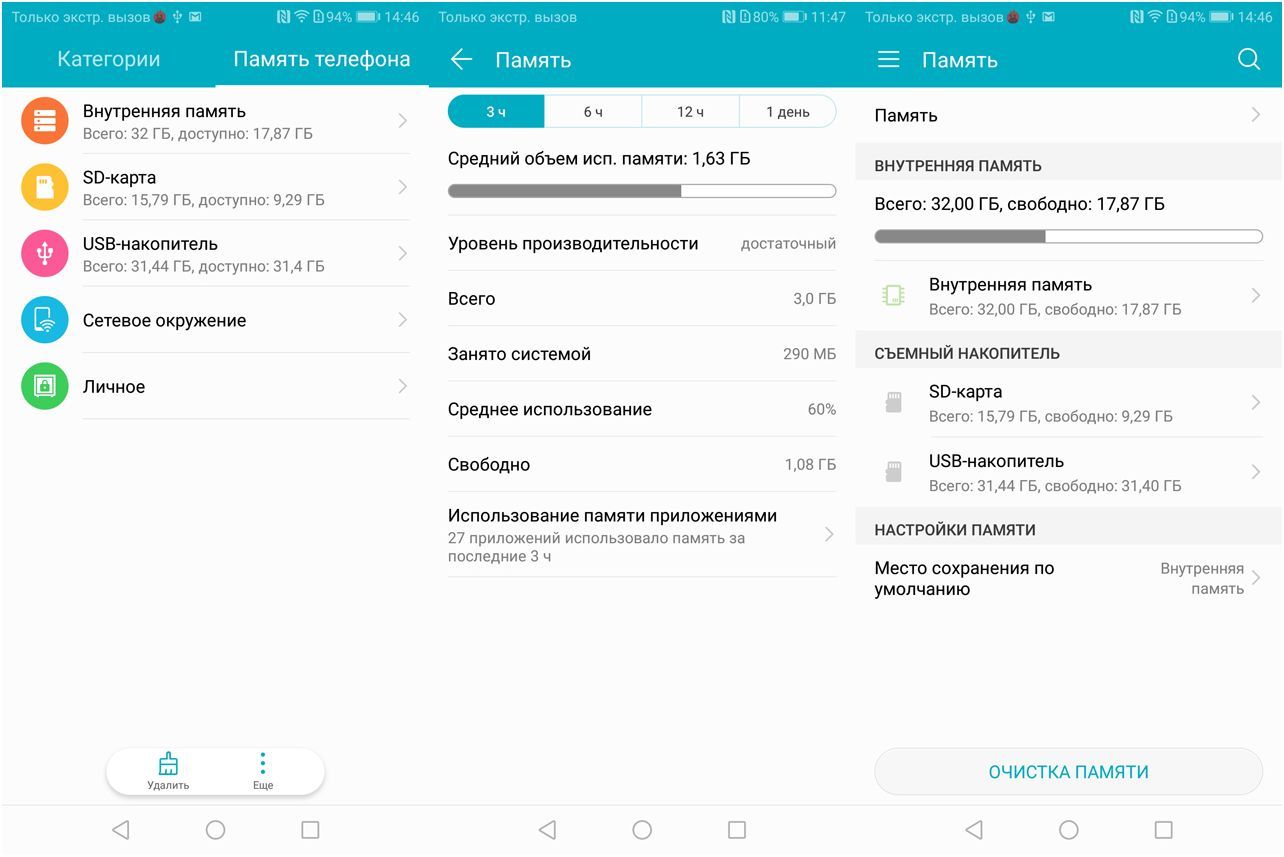The height and width of the screenshot is (857, 1284).
Task: Switch to the 12 ч interval
Action: point(690,111)
